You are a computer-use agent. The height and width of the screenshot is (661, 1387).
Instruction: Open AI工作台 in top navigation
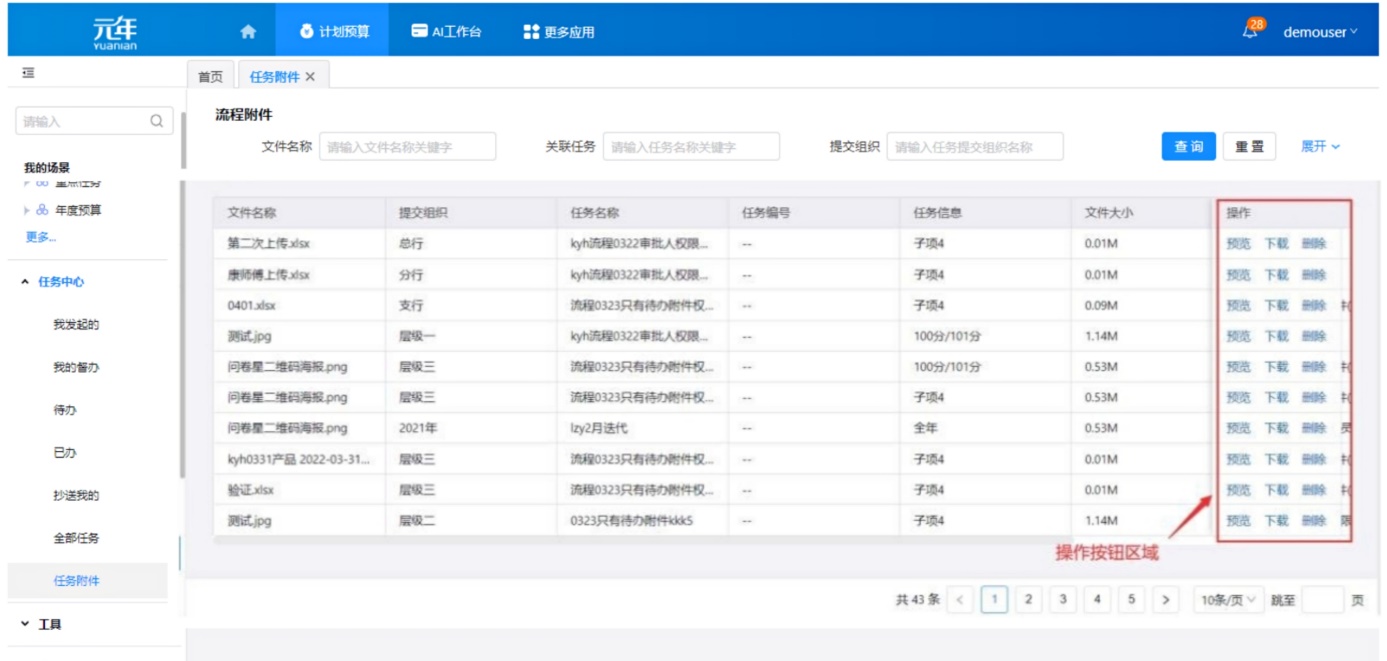(446, 32)
